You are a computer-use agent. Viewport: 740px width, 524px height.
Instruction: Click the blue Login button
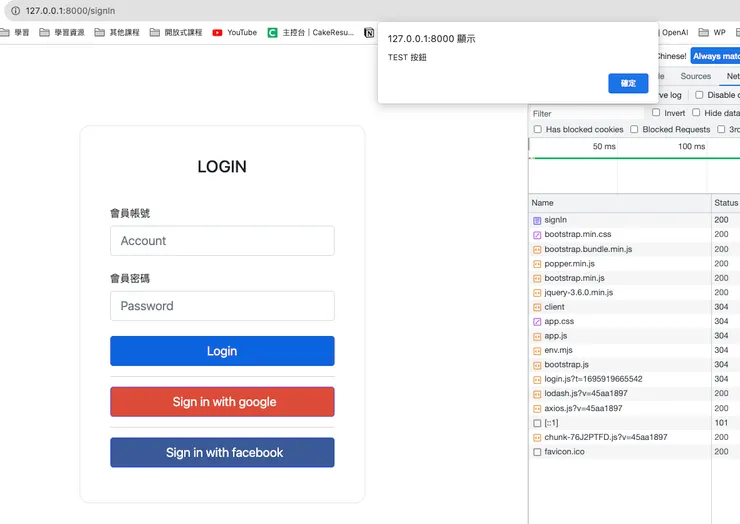click(x=222, y=351)
